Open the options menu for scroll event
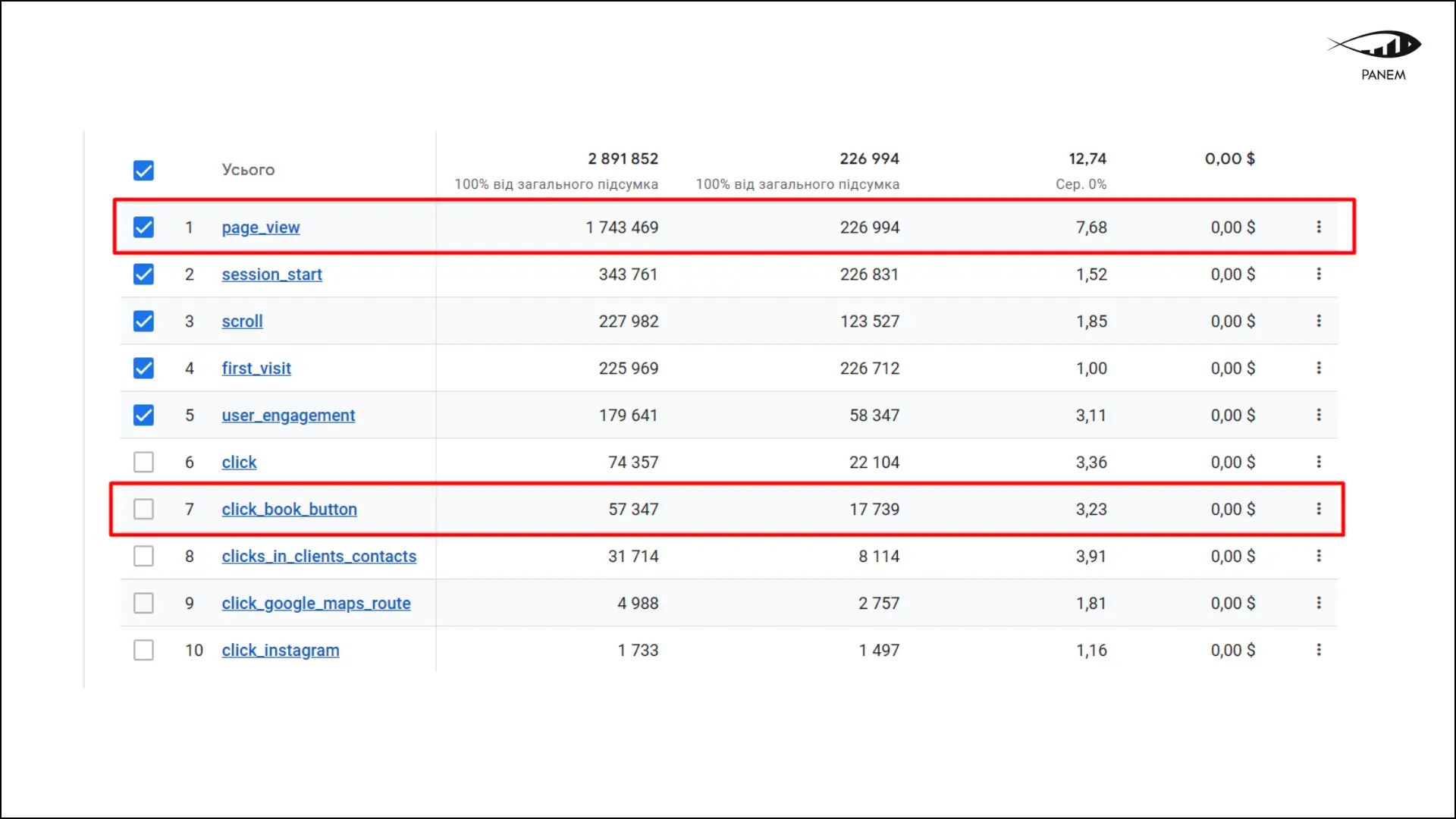1456x819 pixels. (1319, 321)
